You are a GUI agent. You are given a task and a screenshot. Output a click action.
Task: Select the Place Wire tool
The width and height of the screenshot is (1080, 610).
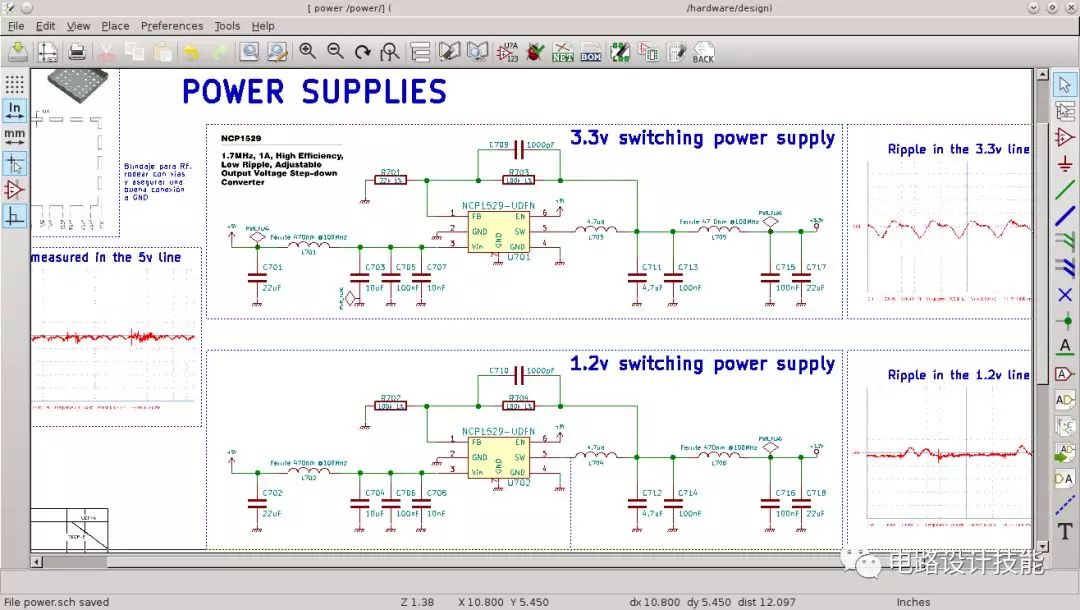(1065, 190)
